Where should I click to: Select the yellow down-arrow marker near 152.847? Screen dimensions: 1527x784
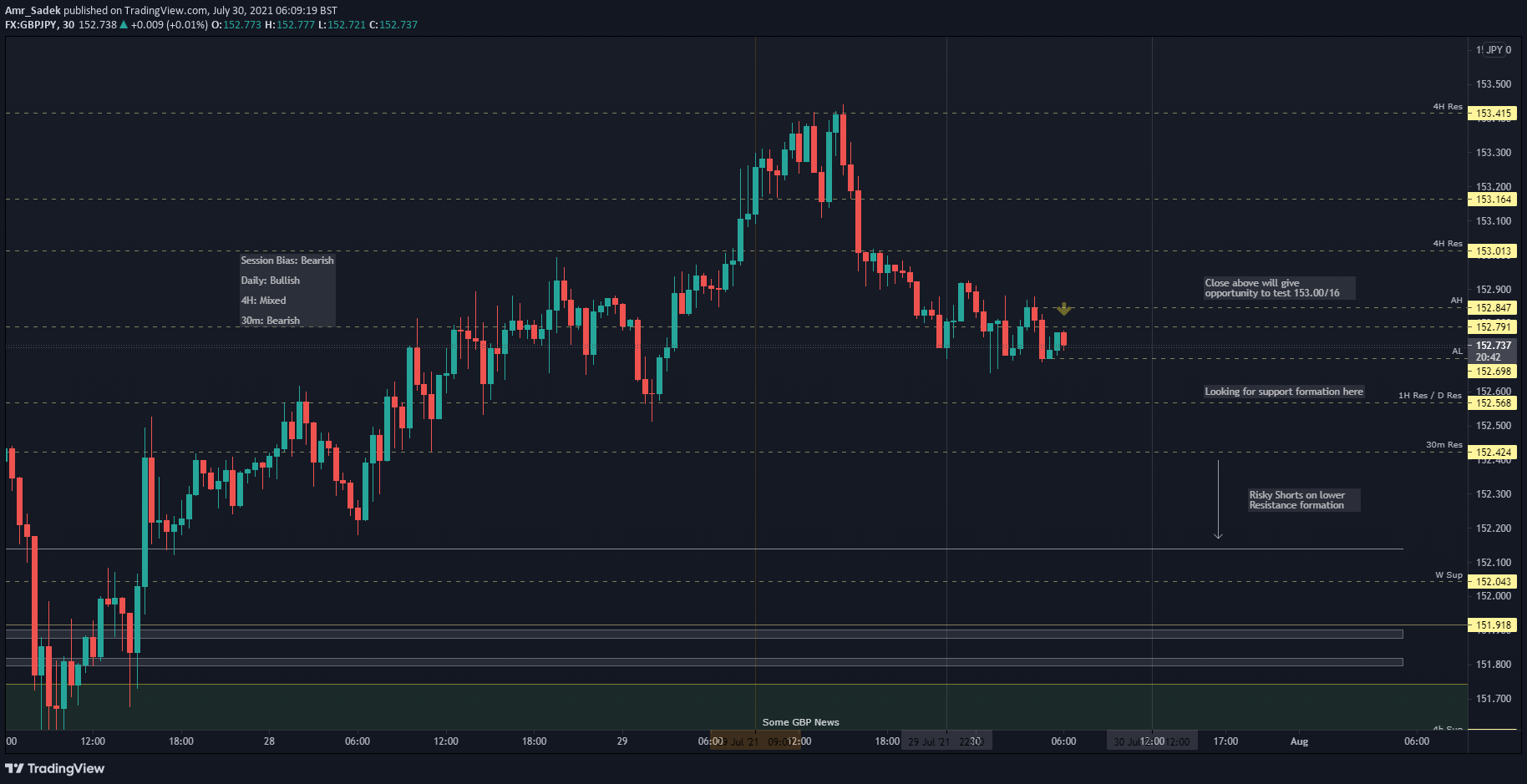[x=1063, y=309]
